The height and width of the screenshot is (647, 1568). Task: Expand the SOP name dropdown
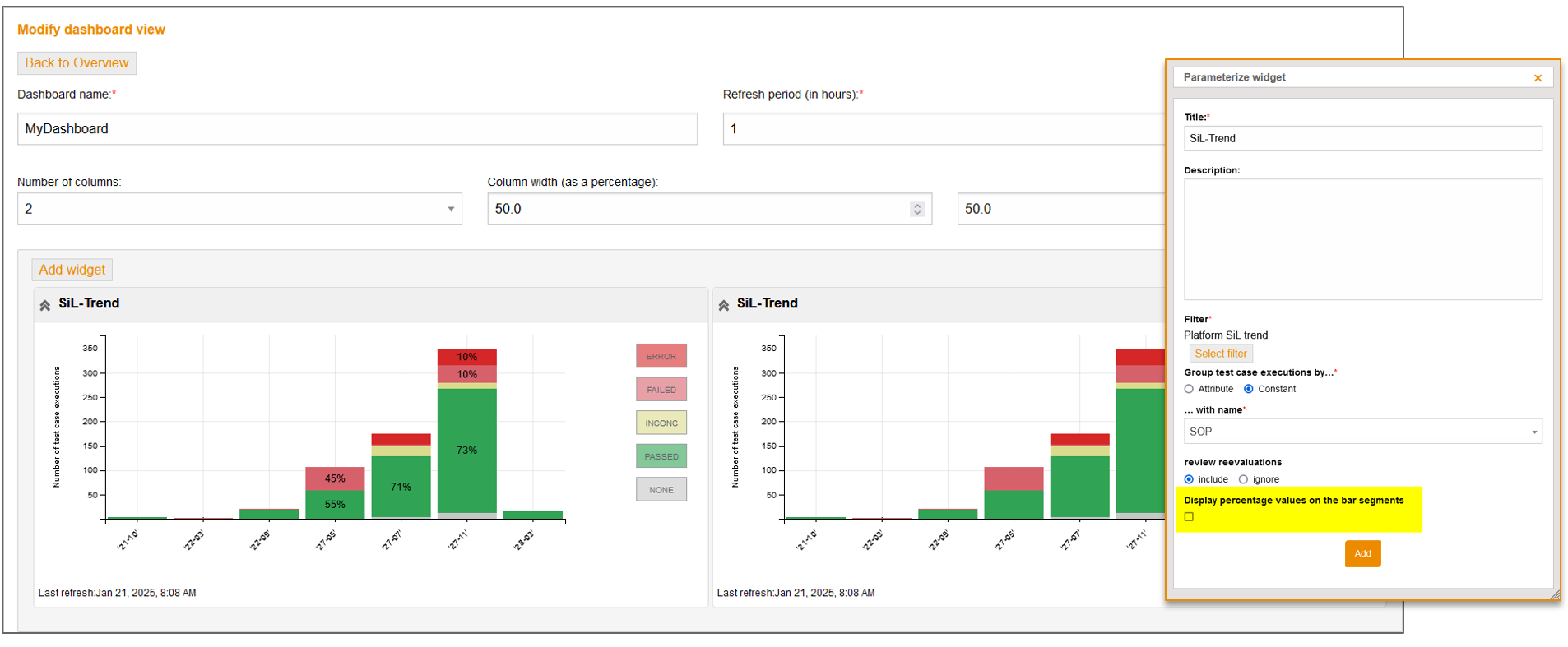tap(1362, 432)
